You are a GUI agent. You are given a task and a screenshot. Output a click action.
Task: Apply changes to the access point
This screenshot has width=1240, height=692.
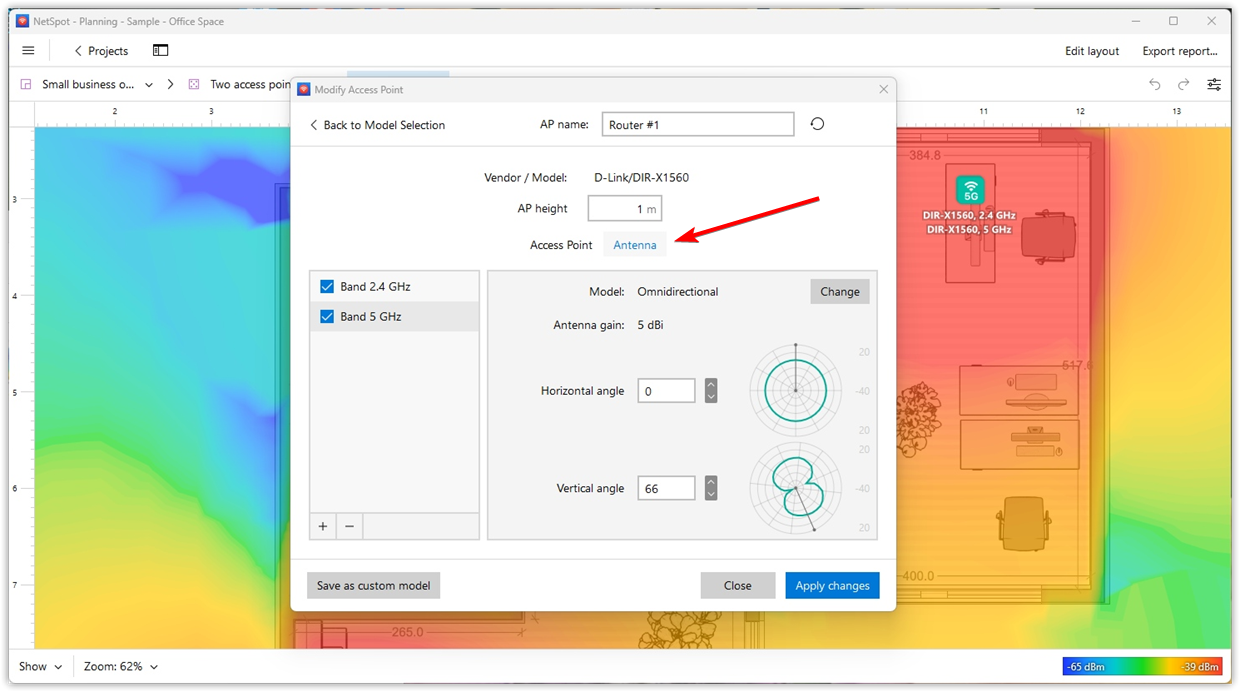tap(832, 585)
